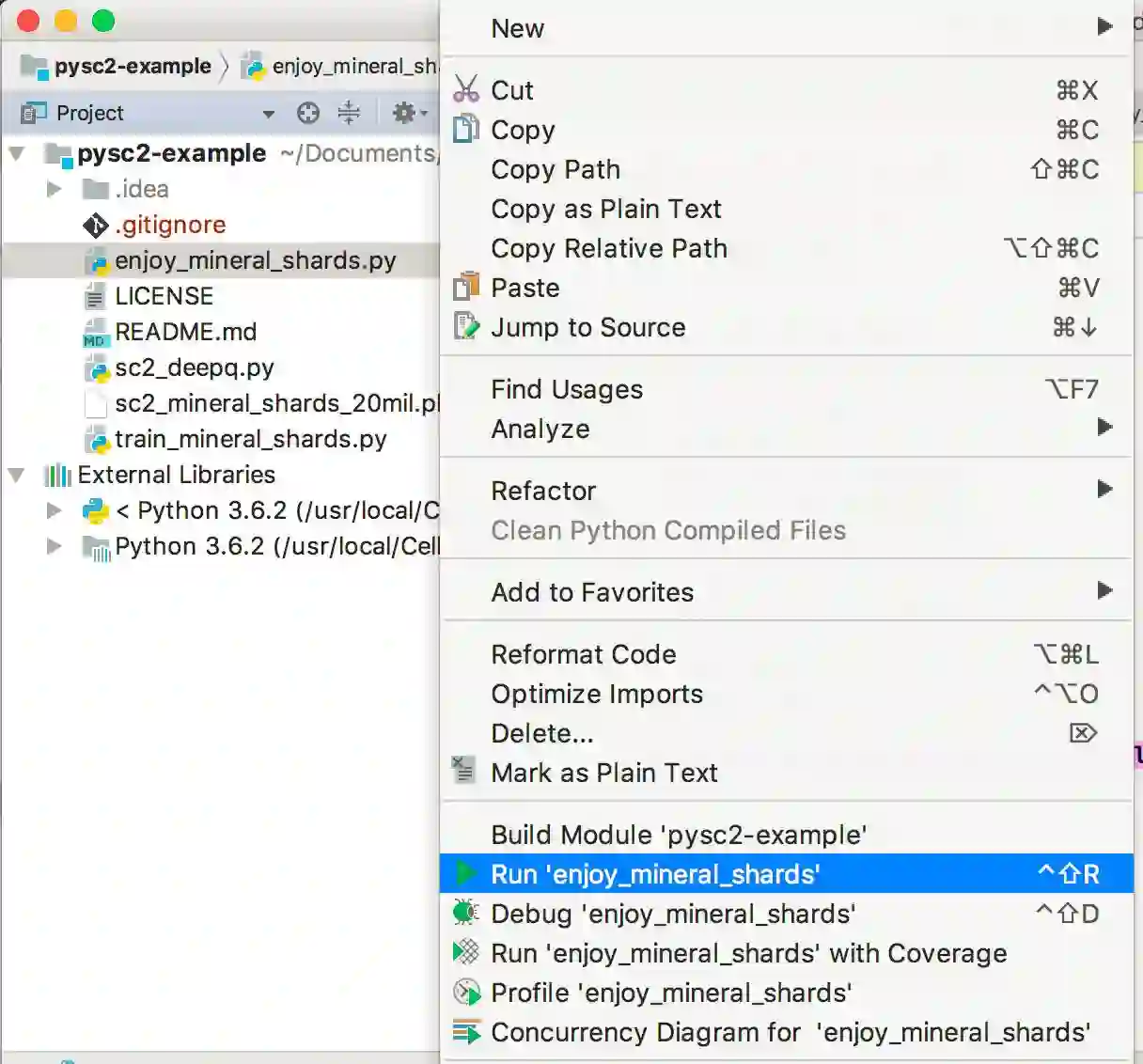The height and width of the screenshot is (1064, 1143).
Task: Select the README.md file
Action: point(185,332)
